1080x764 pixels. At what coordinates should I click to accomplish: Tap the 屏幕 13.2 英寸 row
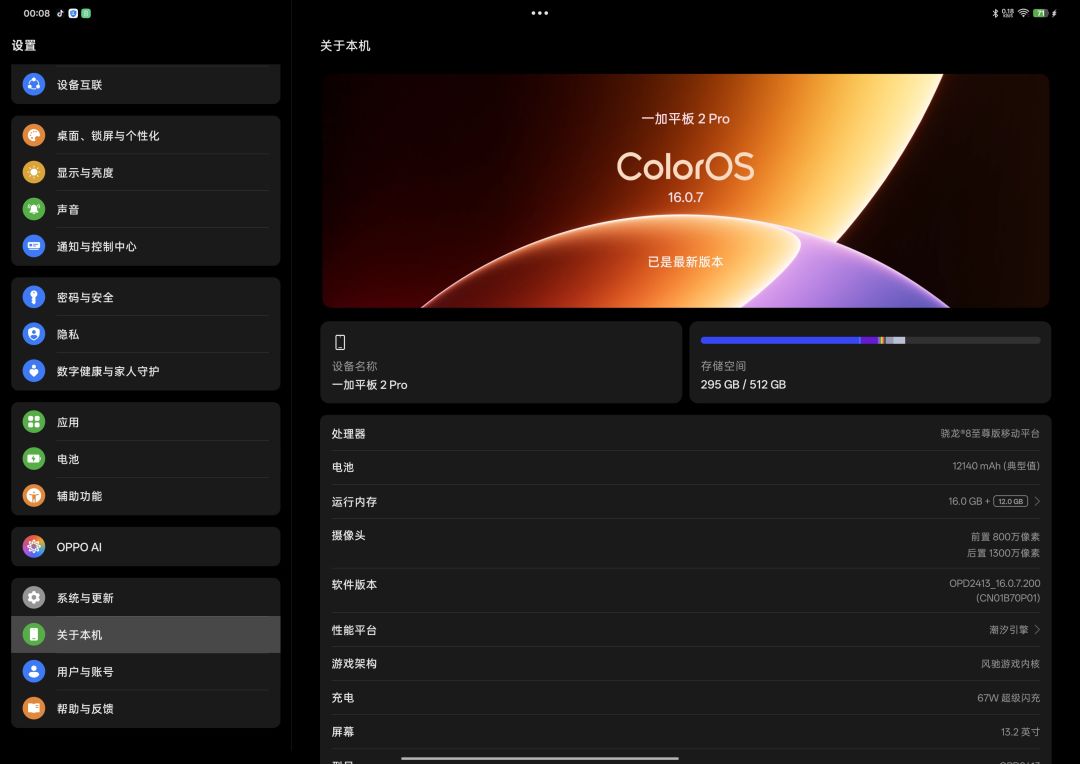pos(685,732)
